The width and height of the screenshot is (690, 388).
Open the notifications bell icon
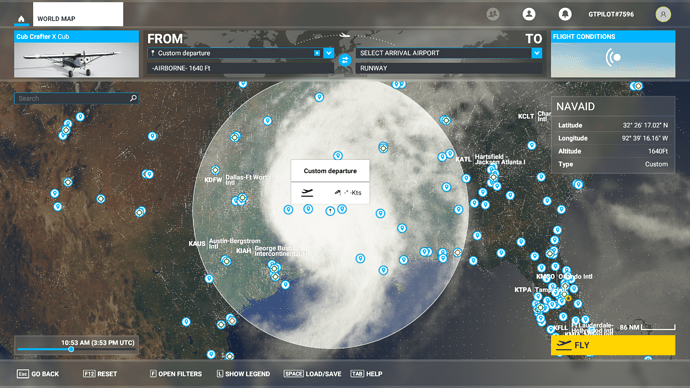pyautogui.click(x=565, y=14)
